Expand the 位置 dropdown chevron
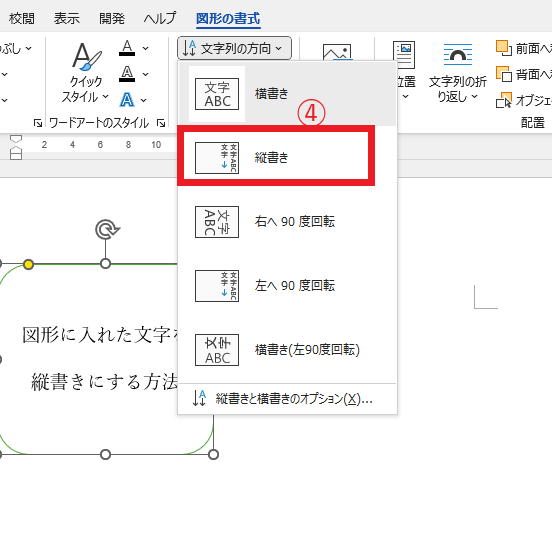This screenshot has height=540, width=552. coord(406,96)
